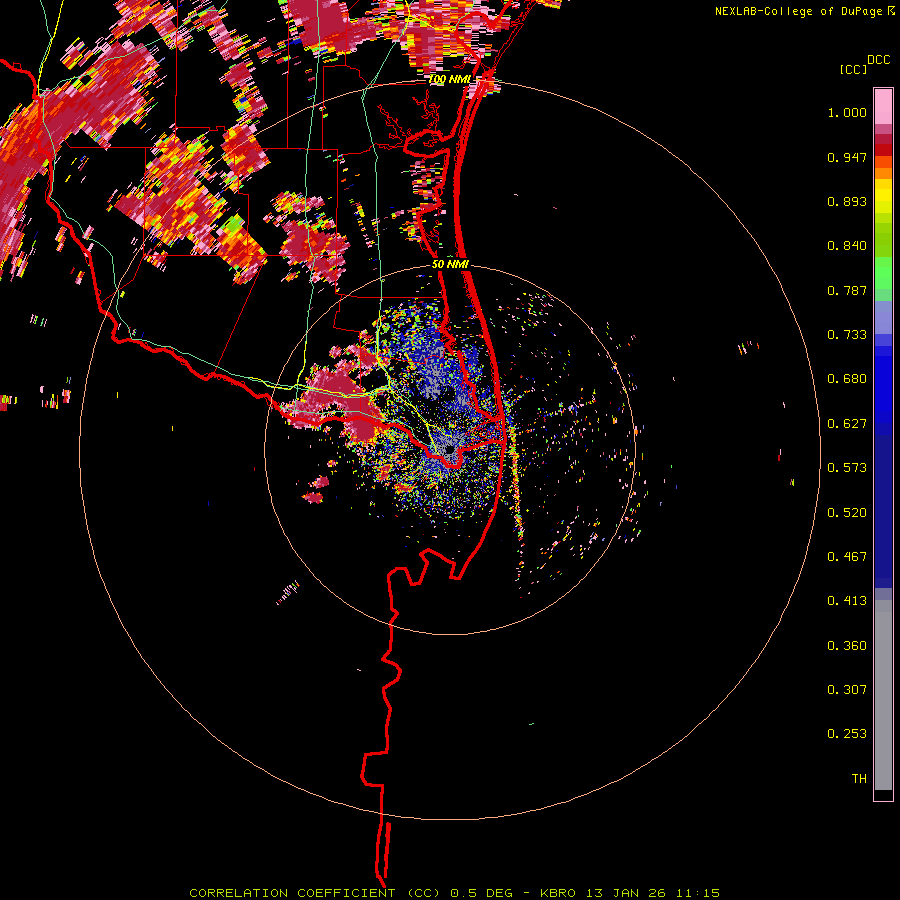Click the 0.947 color scale value
Image resolution: width=900 pixels, height=900 pixels.
(847, 157)
